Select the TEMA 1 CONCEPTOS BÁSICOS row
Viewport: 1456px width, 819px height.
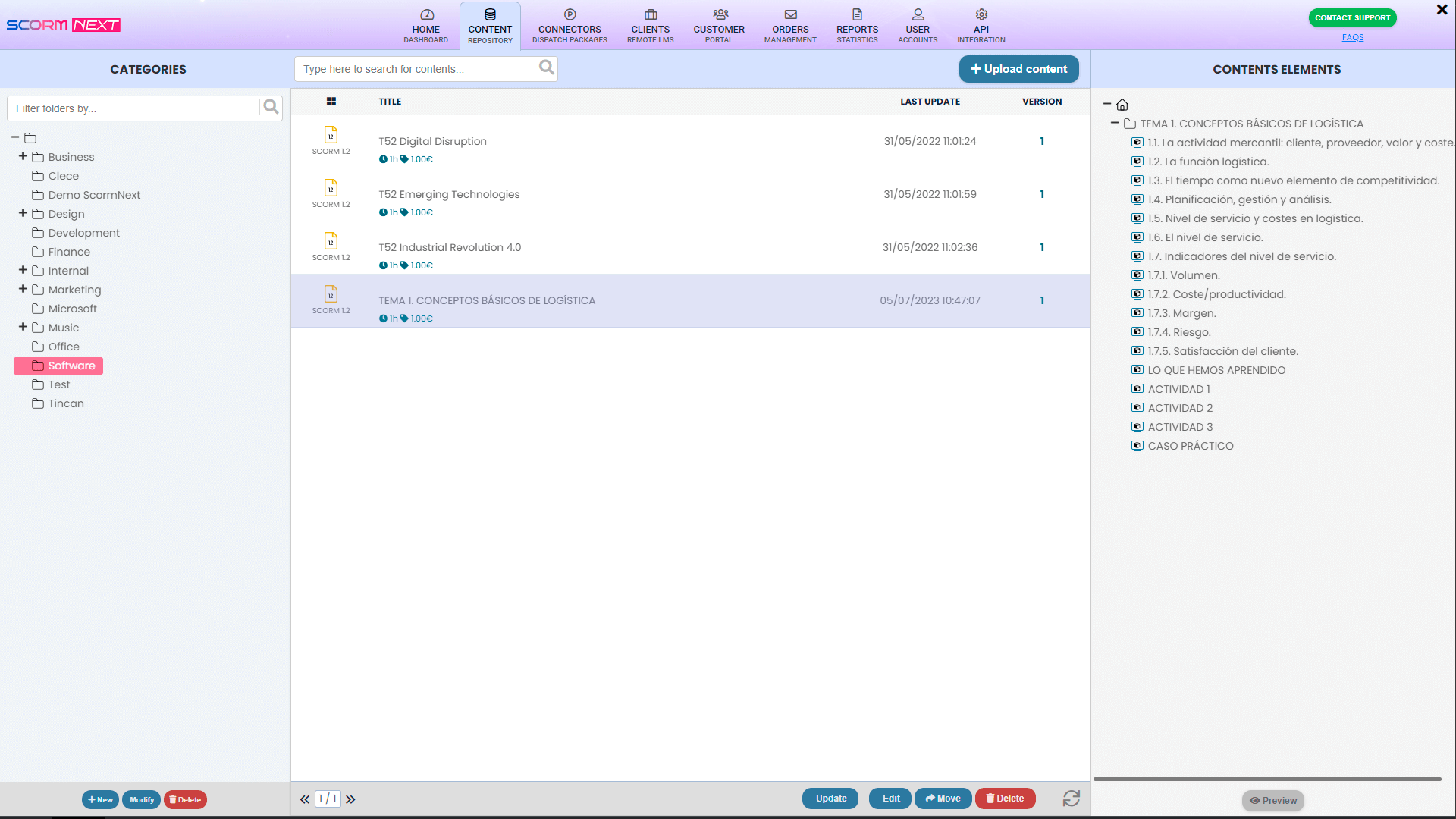488,300
